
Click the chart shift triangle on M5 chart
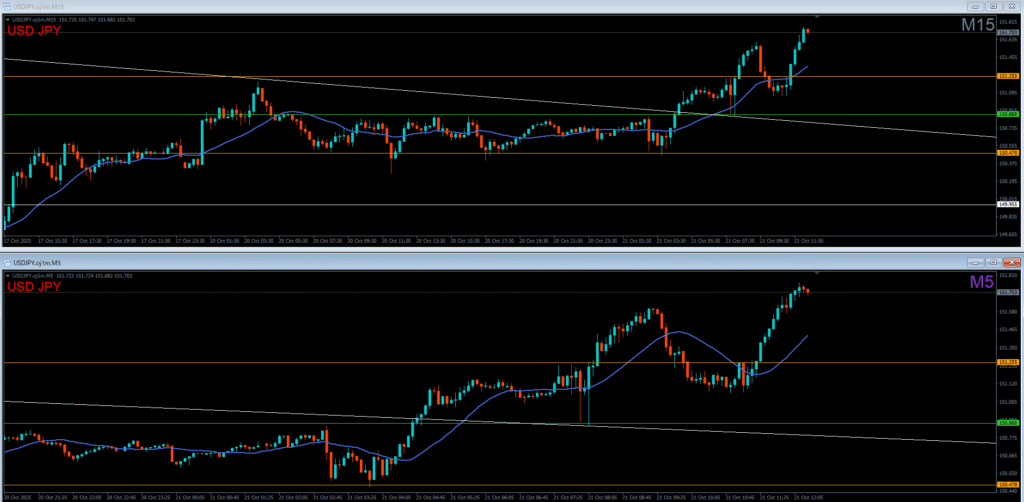click(818, 273)
